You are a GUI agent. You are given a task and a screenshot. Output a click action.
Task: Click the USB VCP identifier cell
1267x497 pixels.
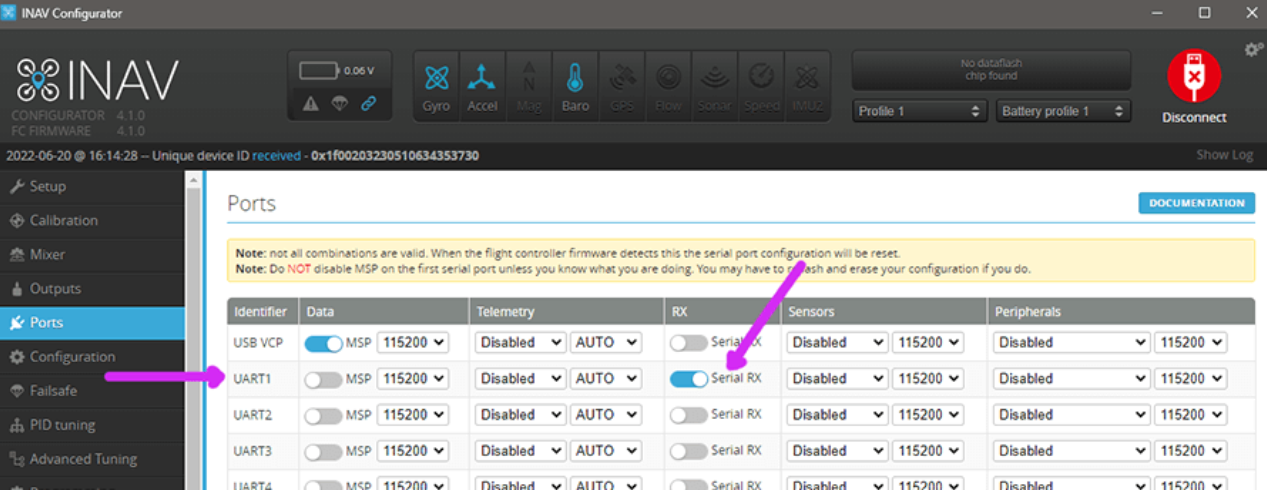(x=263, y=343)
